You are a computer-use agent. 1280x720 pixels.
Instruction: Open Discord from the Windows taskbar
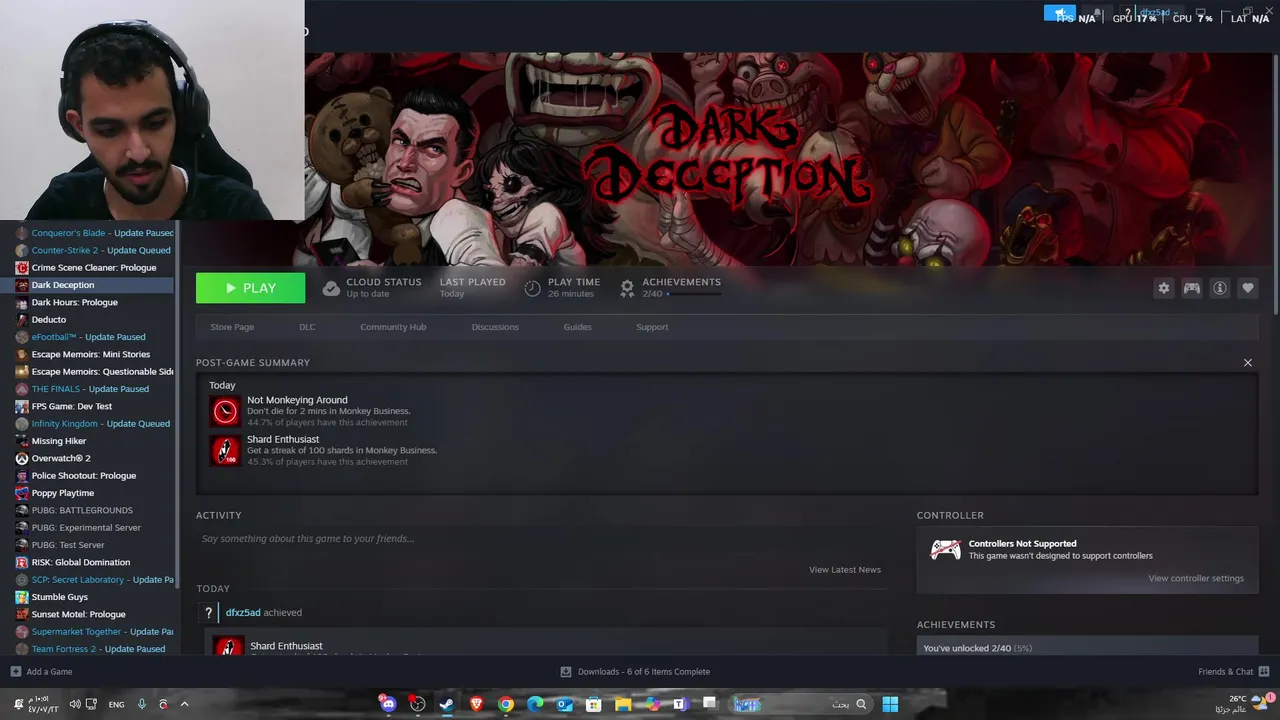click(x=388, y=704)
